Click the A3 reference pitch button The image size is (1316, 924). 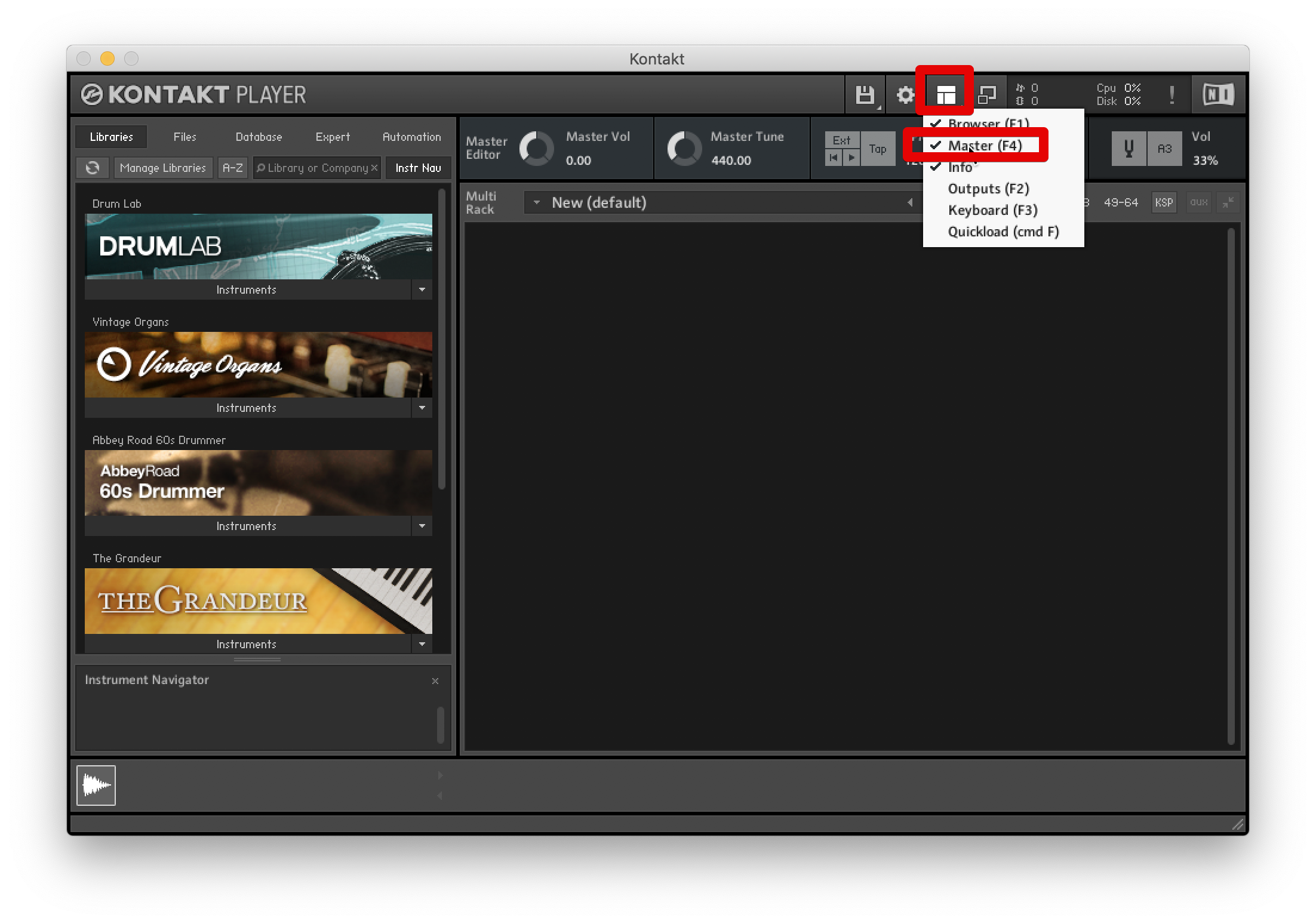pos(1164,148)
